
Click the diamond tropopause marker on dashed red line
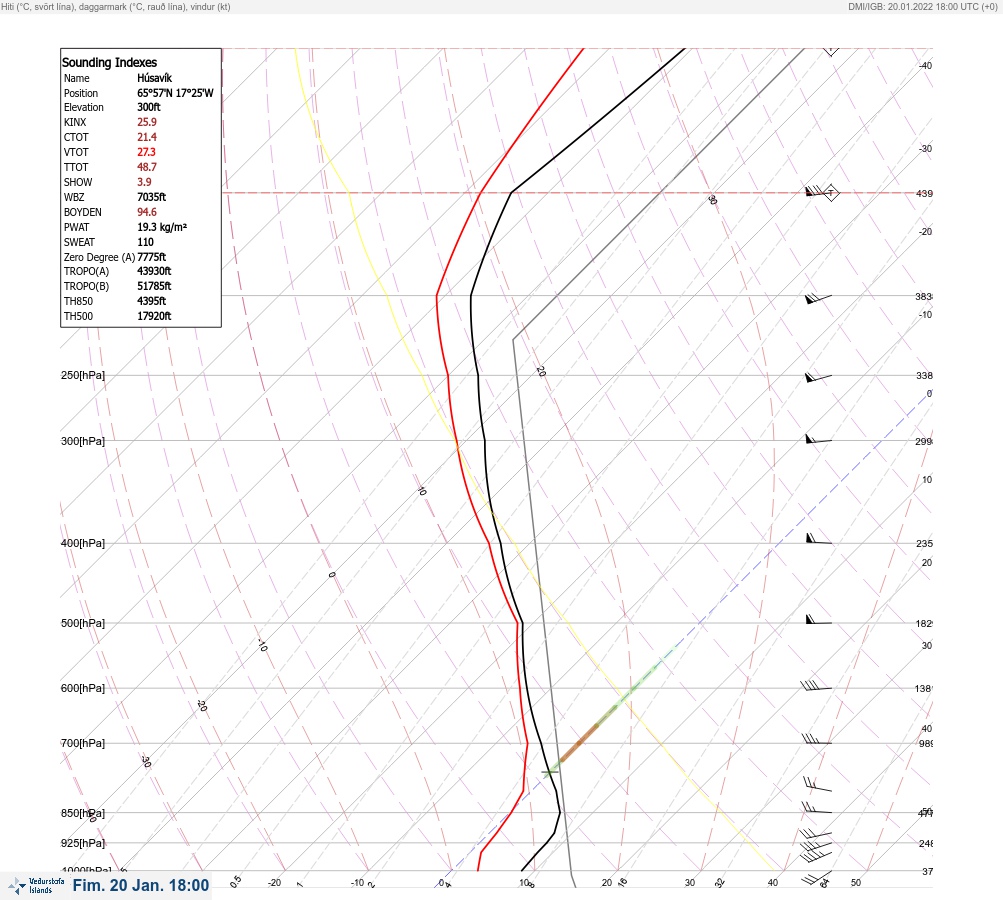831,193
